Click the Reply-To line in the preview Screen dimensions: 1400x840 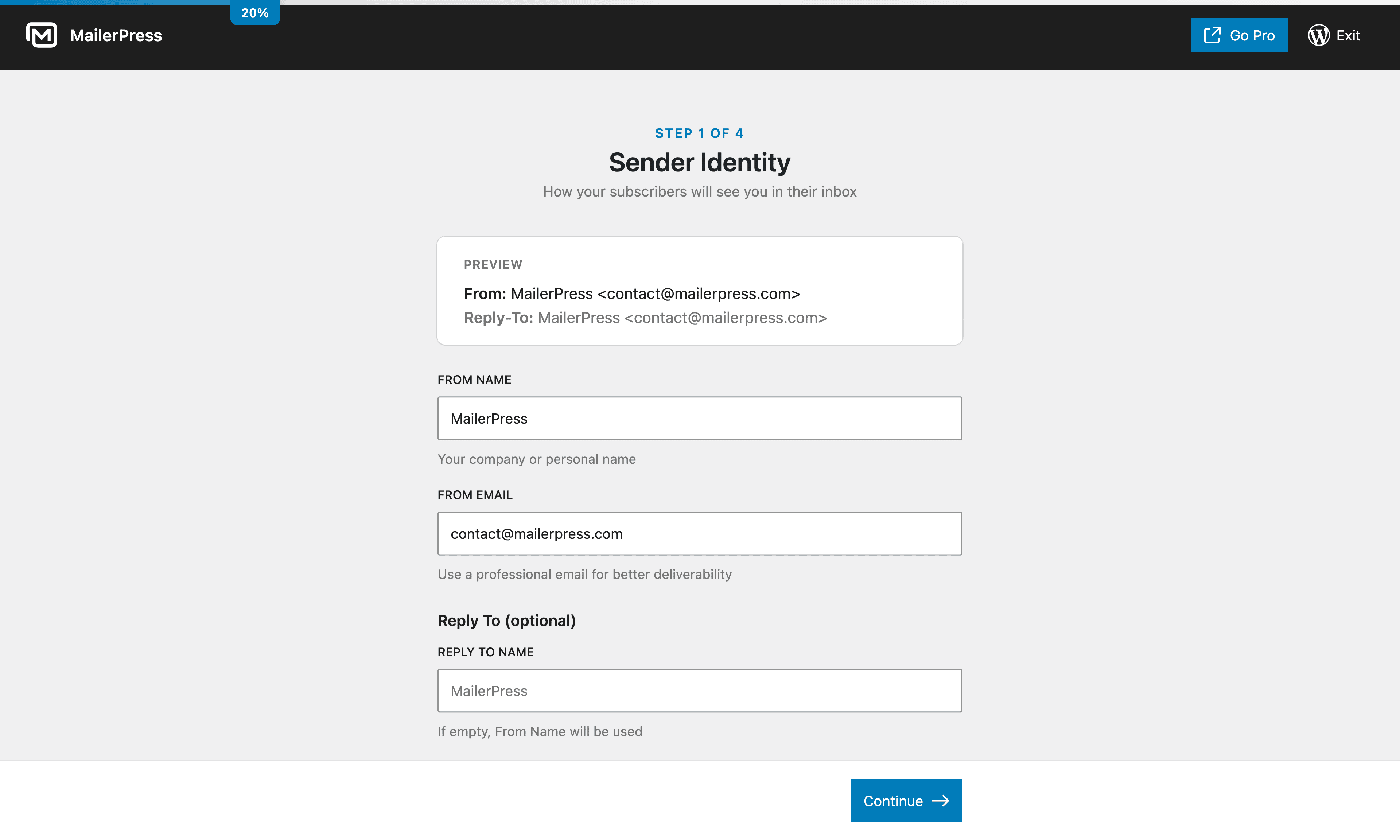pos(645,318)
